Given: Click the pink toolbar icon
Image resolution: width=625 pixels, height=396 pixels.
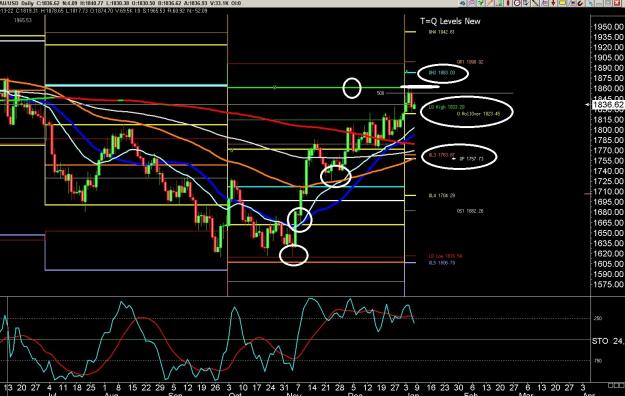Looking at the screenshot, I should click(472, 3).
